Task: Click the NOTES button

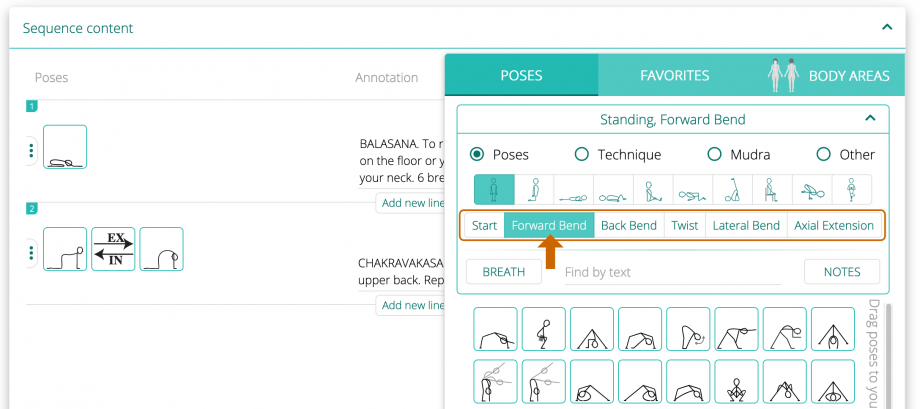Action: (x=842, y=272)
